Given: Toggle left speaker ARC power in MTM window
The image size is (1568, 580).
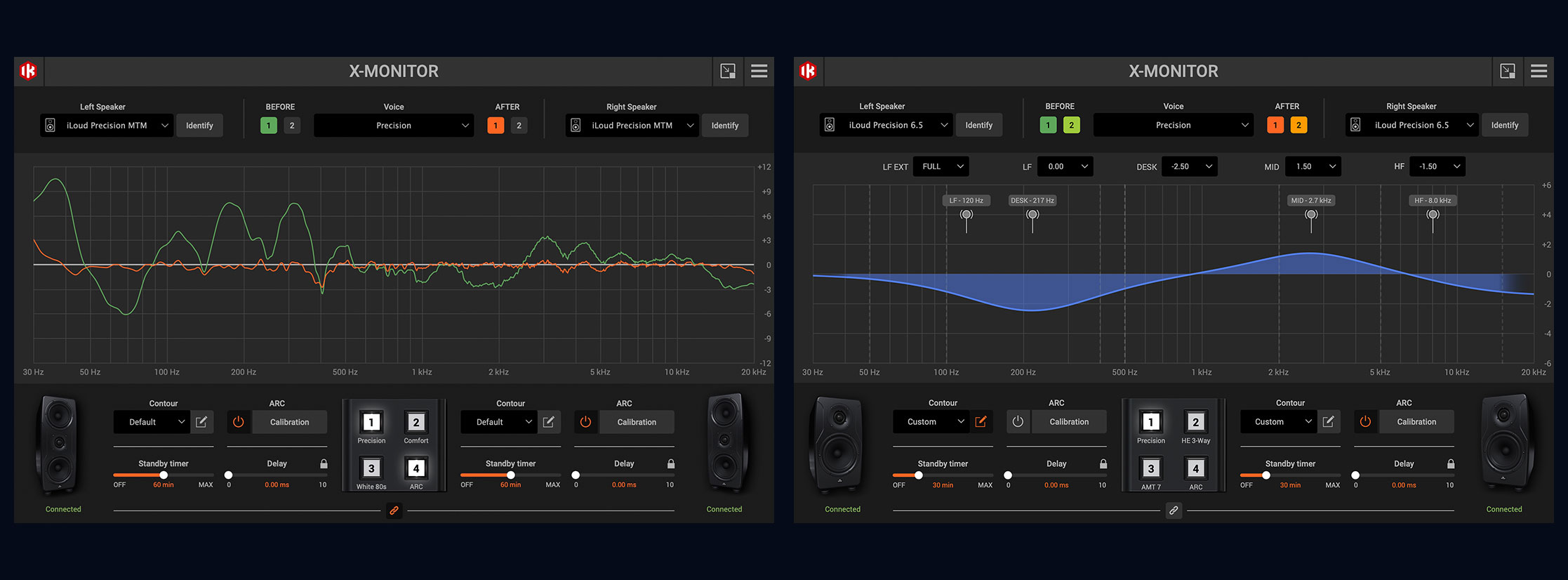Looking at the screenshot, I should click(x=239, y=422).
